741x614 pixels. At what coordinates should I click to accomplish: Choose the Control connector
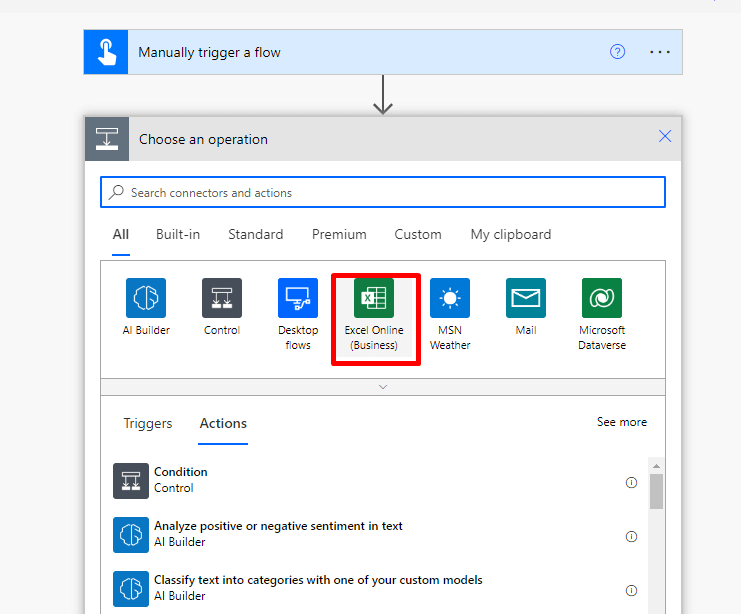tap(222, 307)
